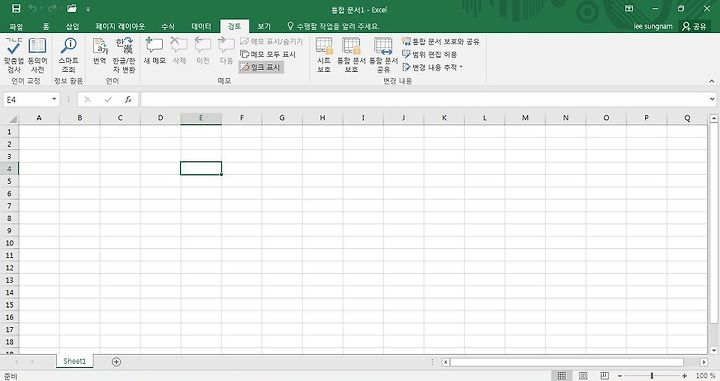Switch to the Home (홈) tab

tap(46, 27)
